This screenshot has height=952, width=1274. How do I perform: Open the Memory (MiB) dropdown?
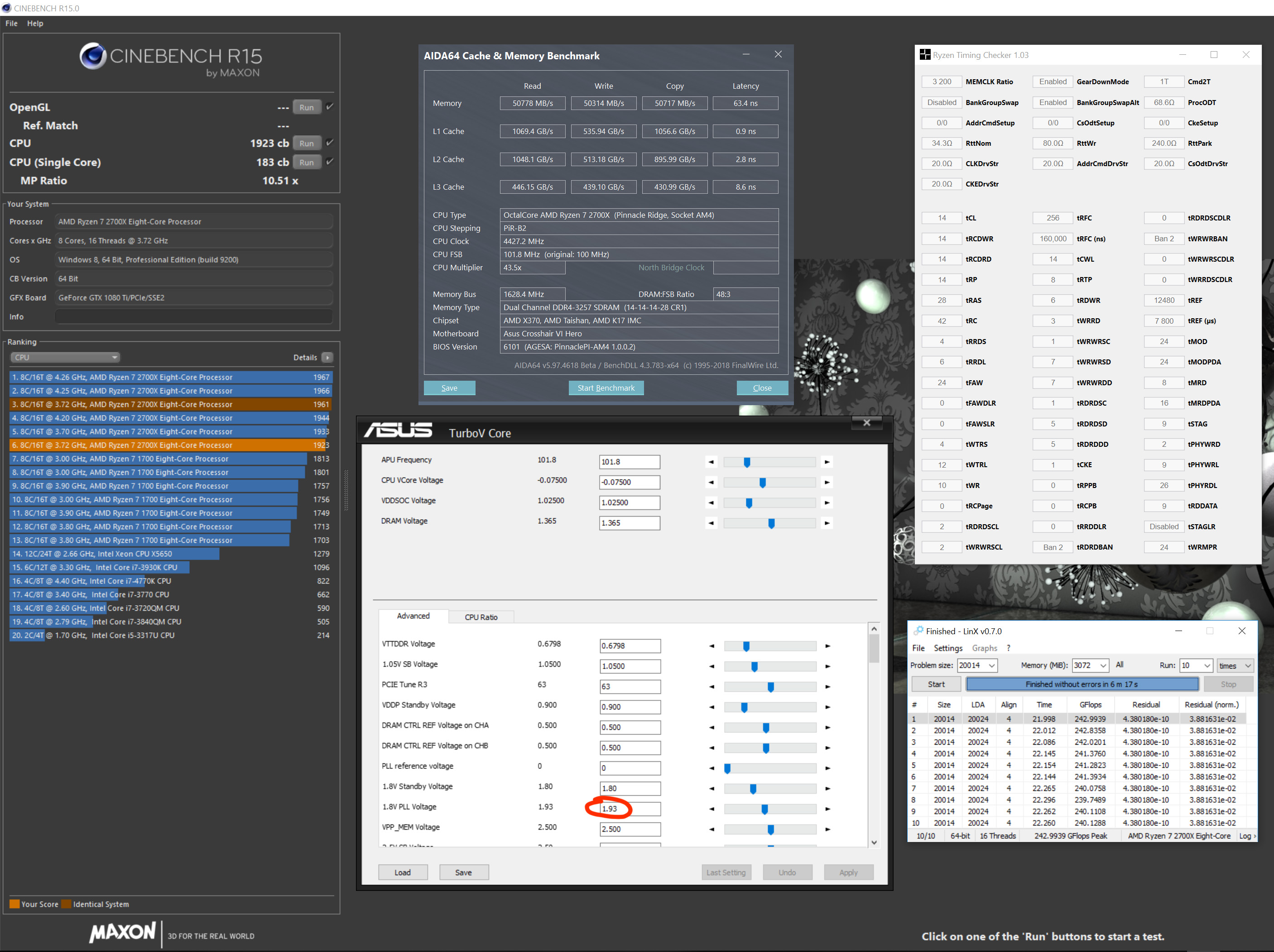(1103, 665)
